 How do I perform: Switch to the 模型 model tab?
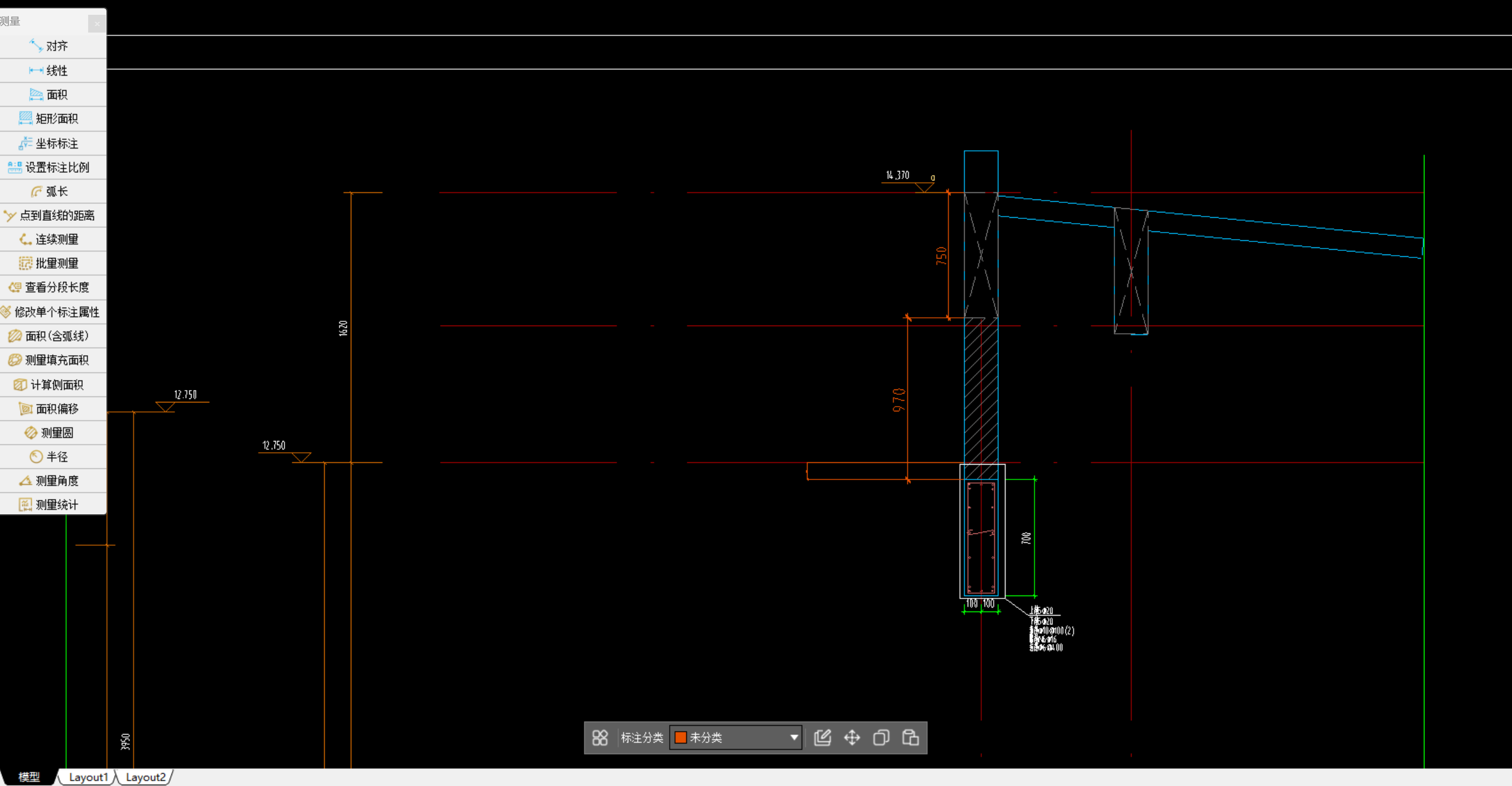click(29, 777)
